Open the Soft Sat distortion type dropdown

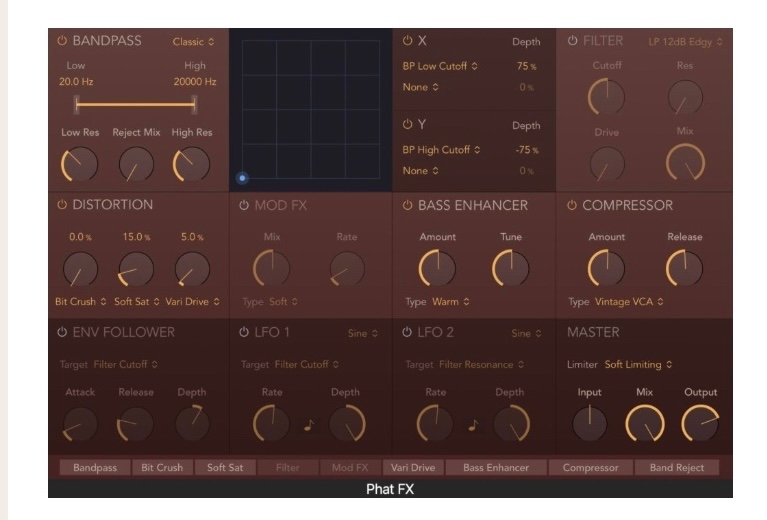pos(137,302)
